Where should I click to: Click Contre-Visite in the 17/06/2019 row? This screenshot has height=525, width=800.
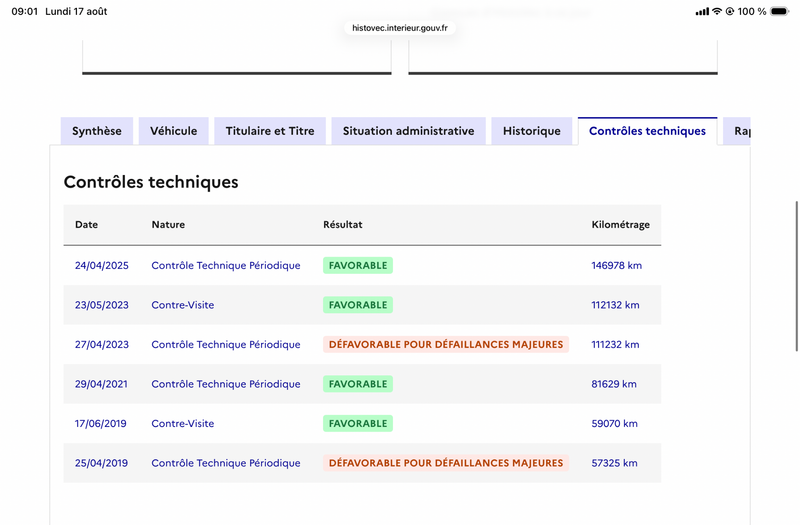point(183,423)
